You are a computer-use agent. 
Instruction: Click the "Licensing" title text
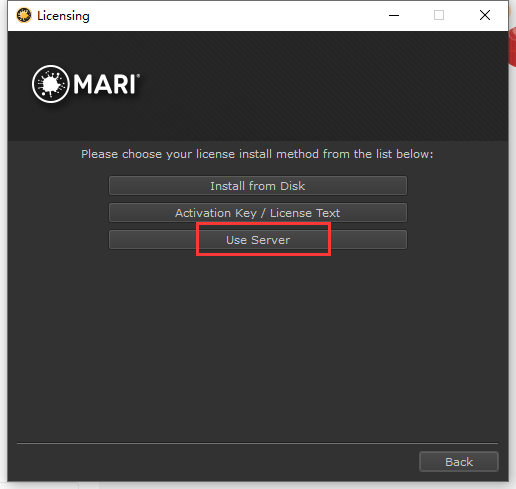63,16
